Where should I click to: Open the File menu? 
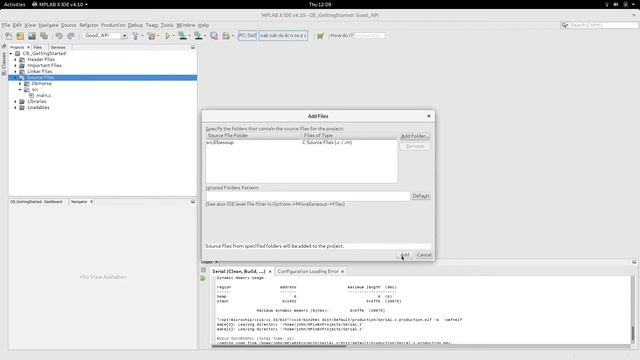pyautogui.click(x=6, y=25)
